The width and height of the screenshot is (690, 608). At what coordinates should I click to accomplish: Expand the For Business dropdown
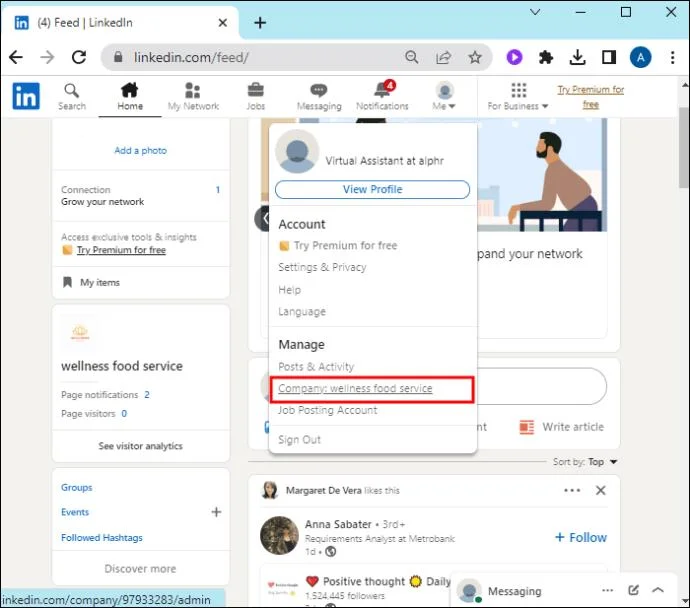(518, 106)
